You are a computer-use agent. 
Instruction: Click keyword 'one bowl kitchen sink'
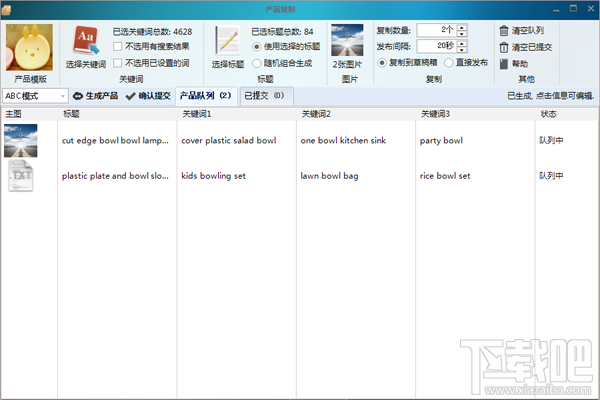(343, 140)
